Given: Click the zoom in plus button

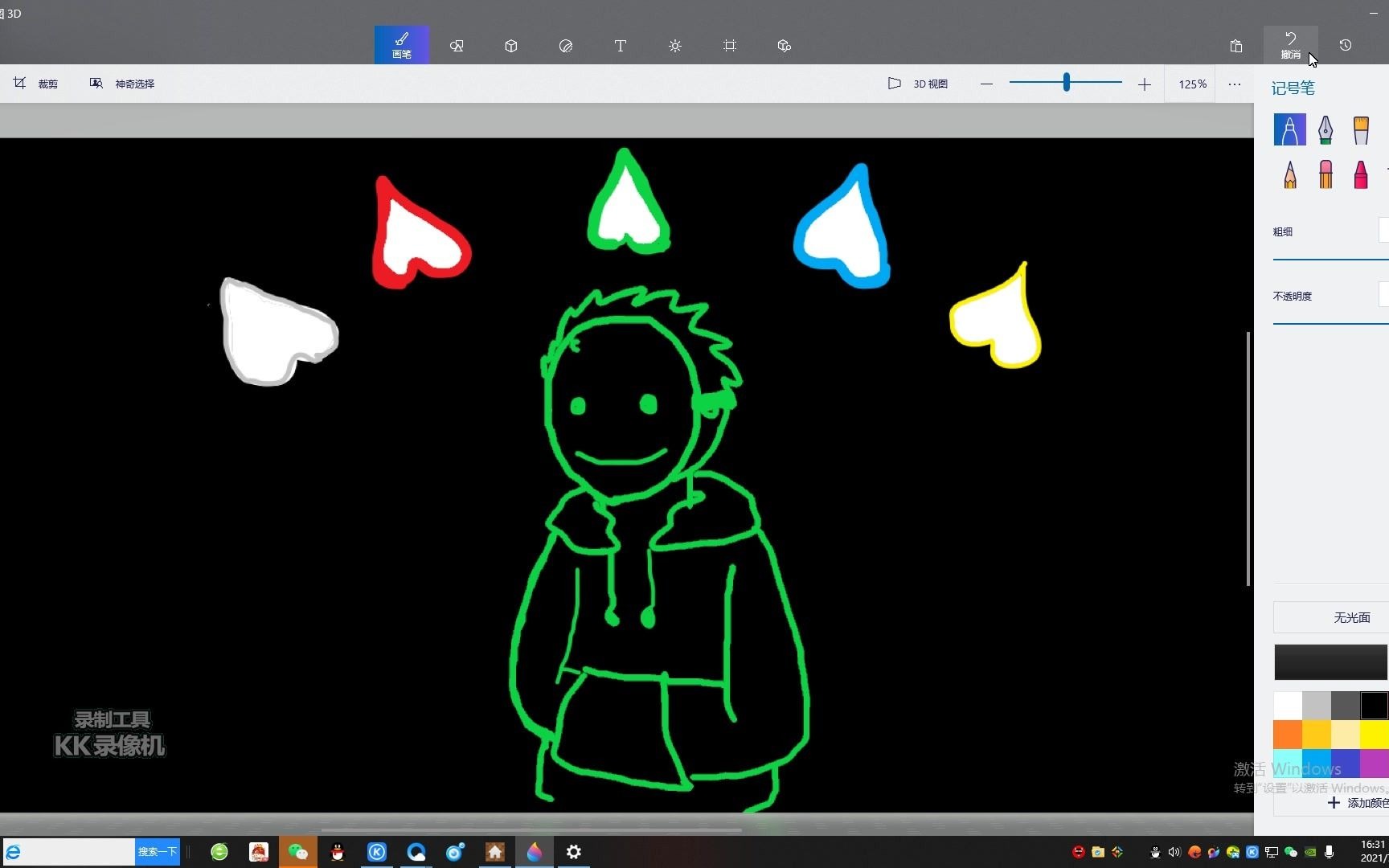Looking at the screenshot, I should (x=1145, y=84).
